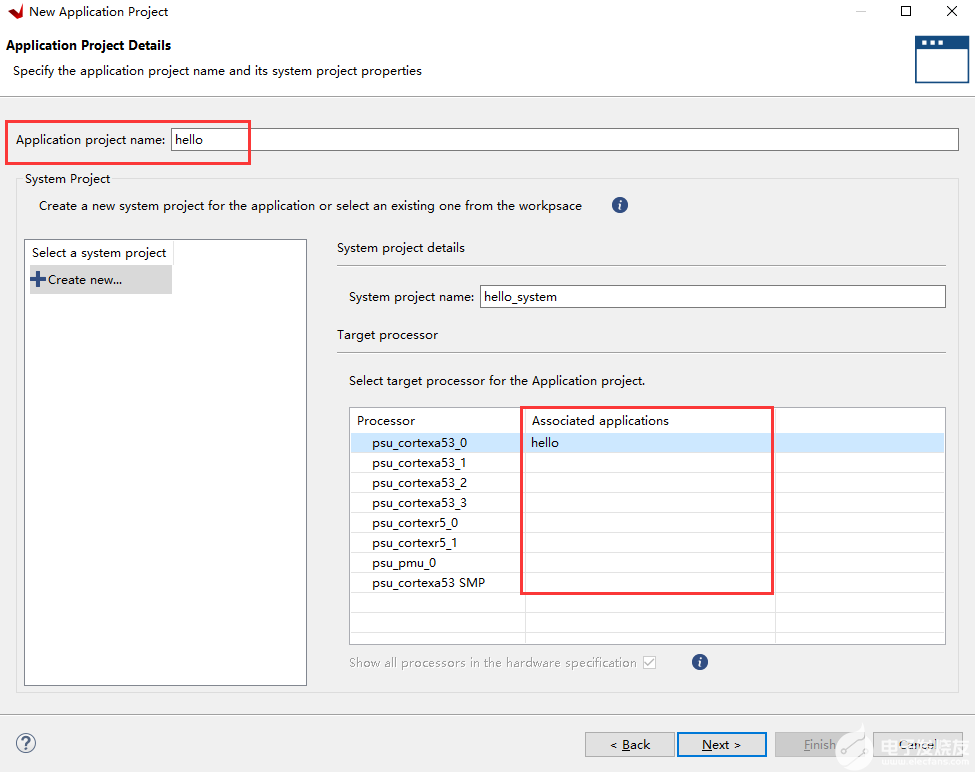Choose psu_cortexr5_0 as target processor
This screenshot has height=772, width=975.
[415, 523]
